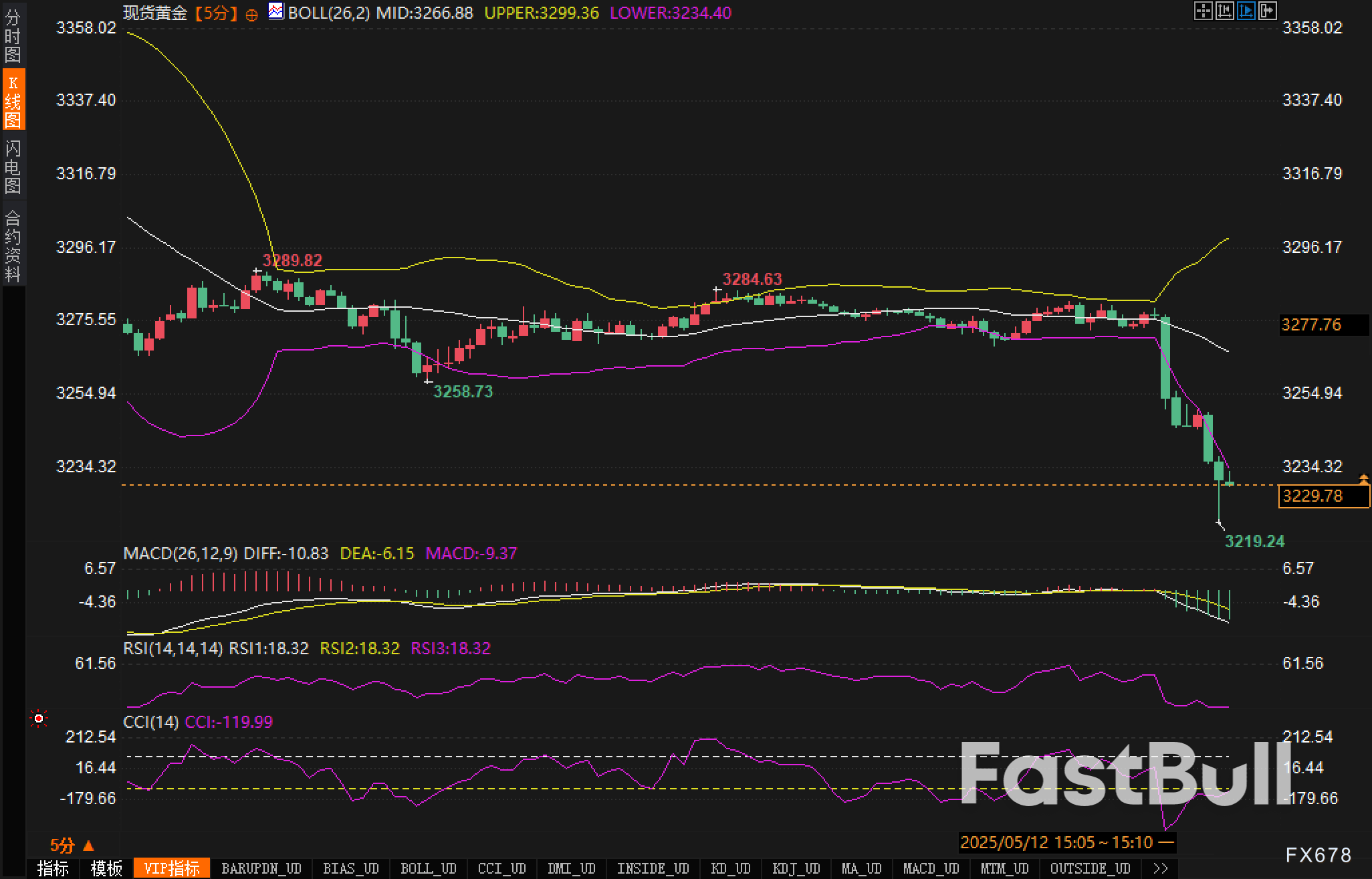Open the 闪电图 tick chart view

pos(13,167)
